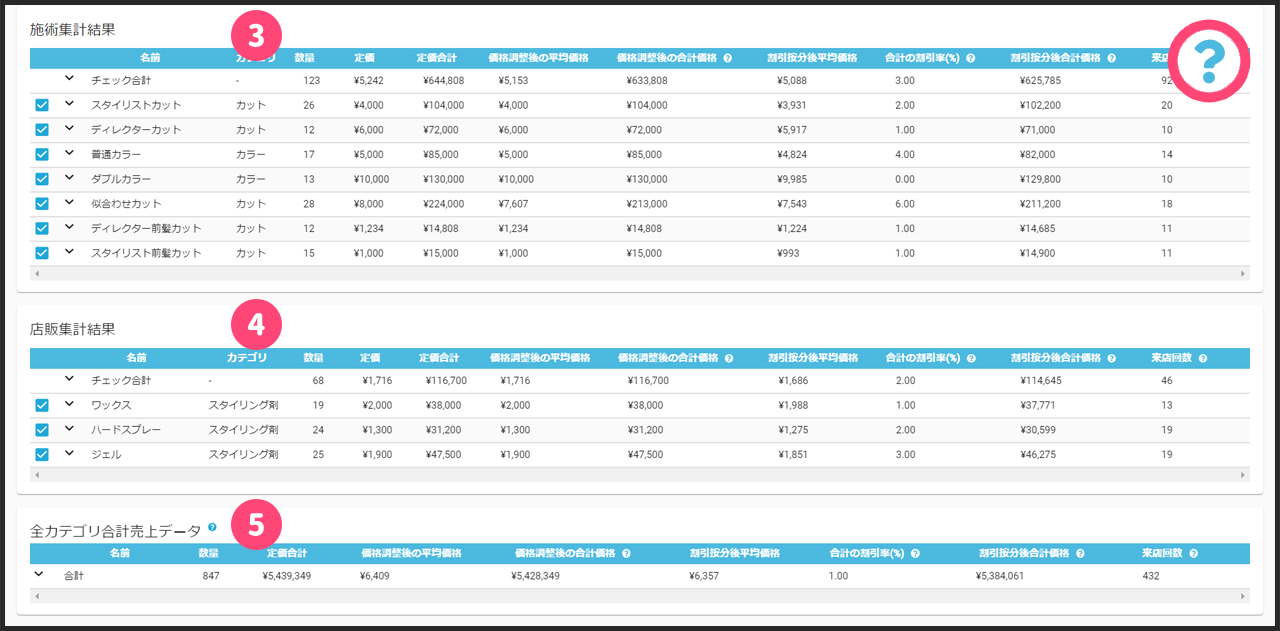The height and width of the screenshot is (631, 1280).
Task: Expand チェック合計 row in 施術集計結果
Action: (70, 78)
